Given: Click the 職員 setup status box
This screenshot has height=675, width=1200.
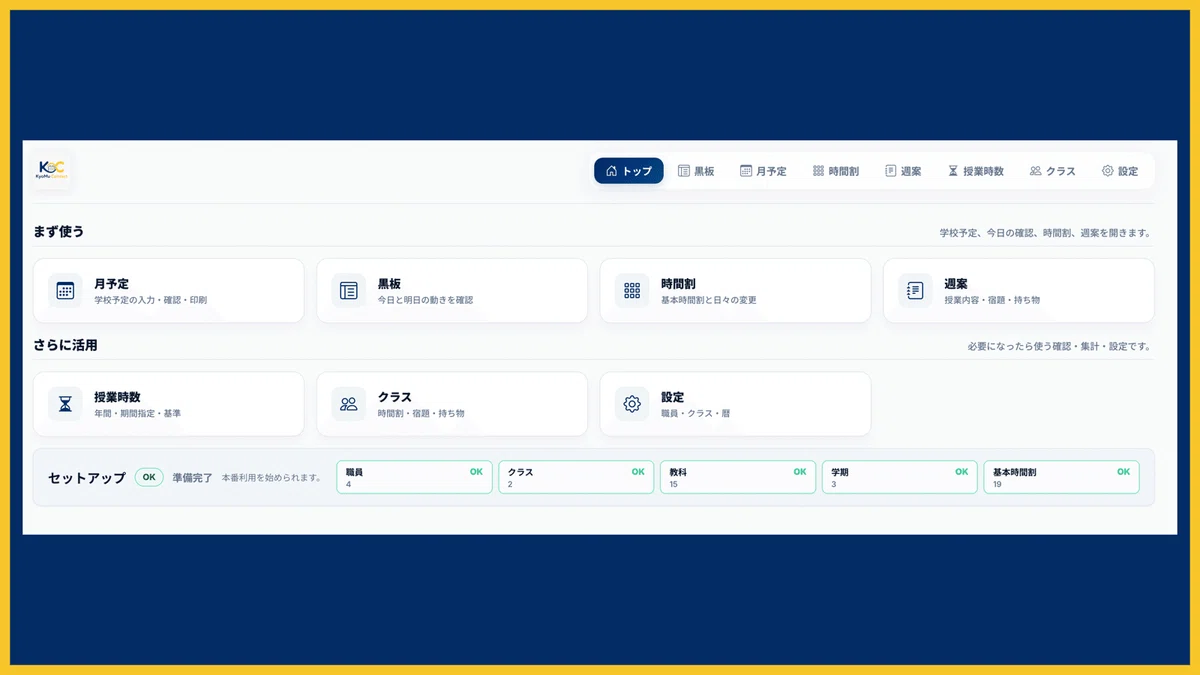Looking at the screenshot, I should click(415, 477).
